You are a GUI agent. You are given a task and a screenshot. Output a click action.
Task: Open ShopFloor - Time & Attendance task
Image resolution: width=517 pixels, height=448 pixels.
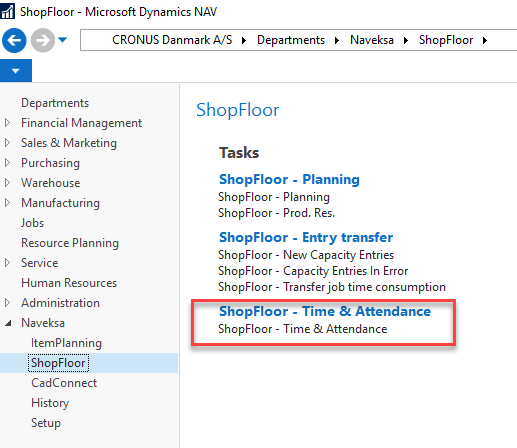302,329
